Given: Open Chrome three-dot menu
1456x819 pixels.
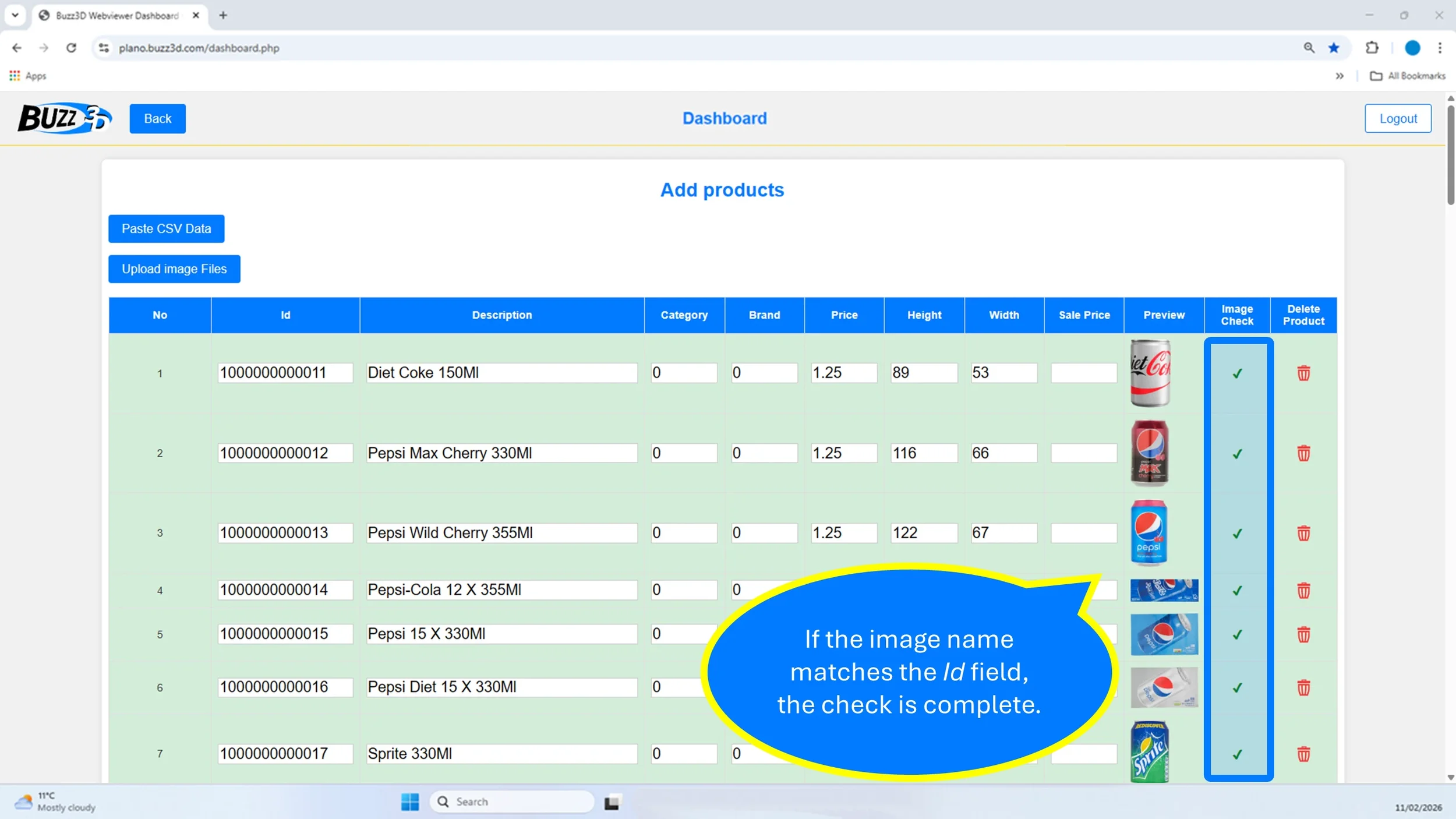Looking at the screenshot, I should tap(1439, 48).
